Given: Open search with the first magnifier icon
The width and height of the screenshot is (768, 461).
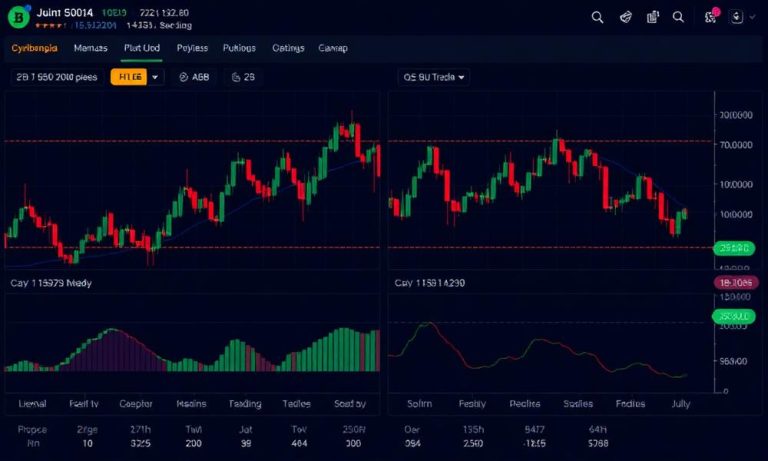Looking at the screenshot, I should point(597,17).
